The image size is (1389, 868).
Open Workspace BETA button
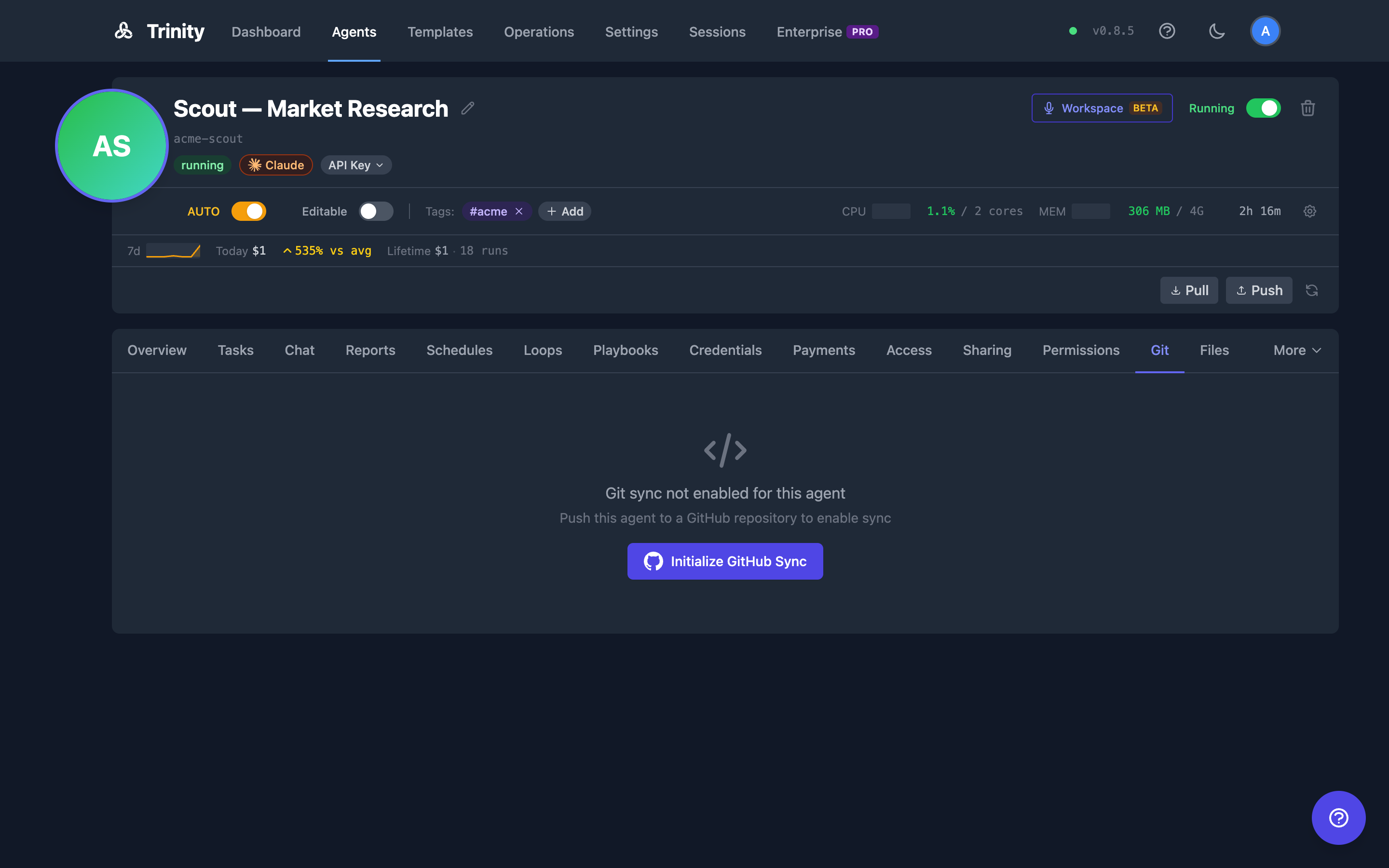[x=1102, y=108]
